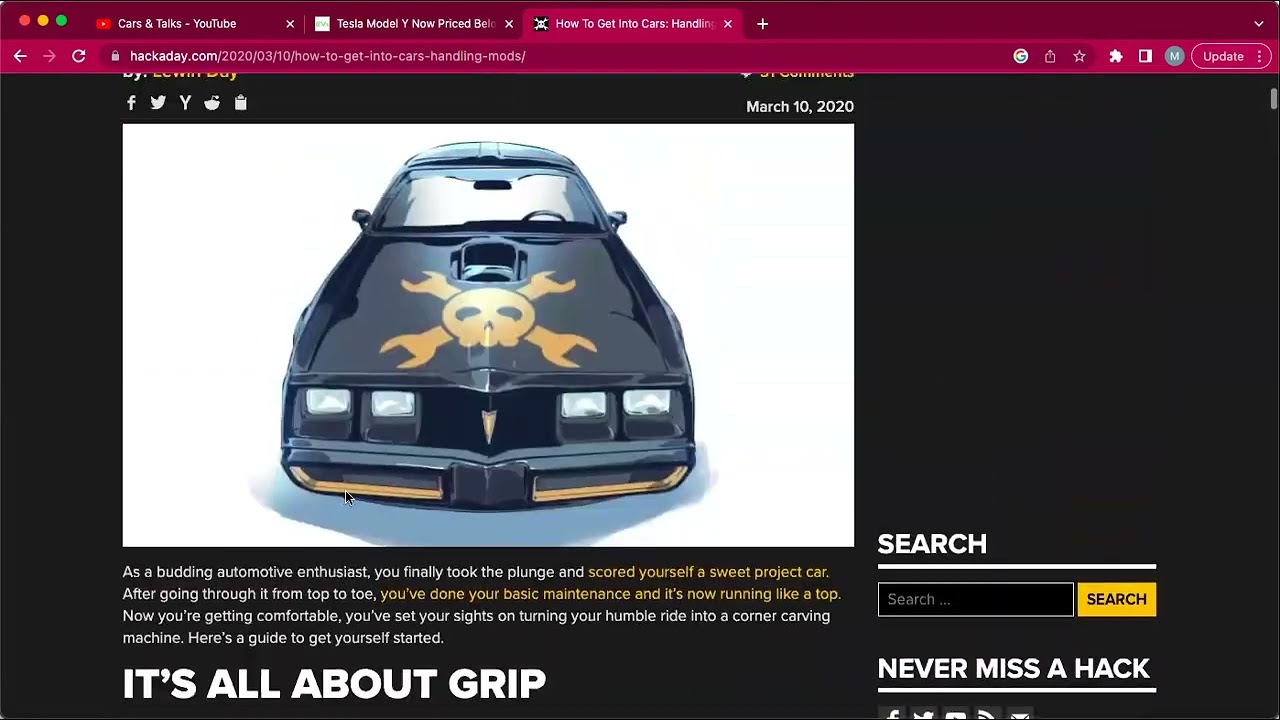View site information via the lock icon
This screenshot has height=720, width=1280.
(116, 56)
